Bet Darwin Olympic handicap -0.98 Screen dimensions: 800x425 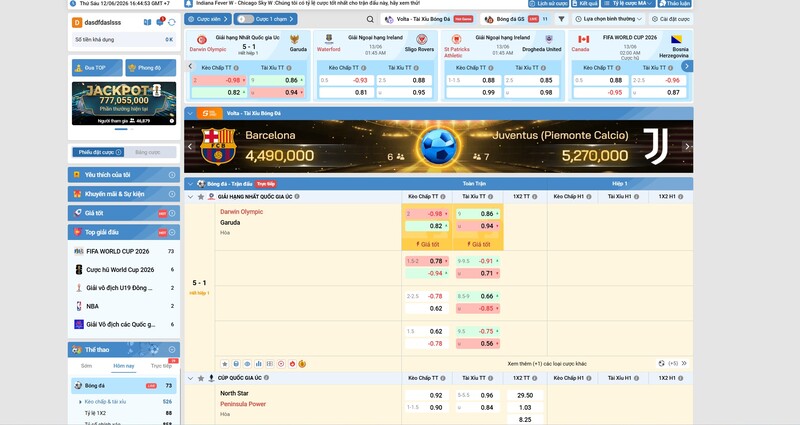pos(428,214)
